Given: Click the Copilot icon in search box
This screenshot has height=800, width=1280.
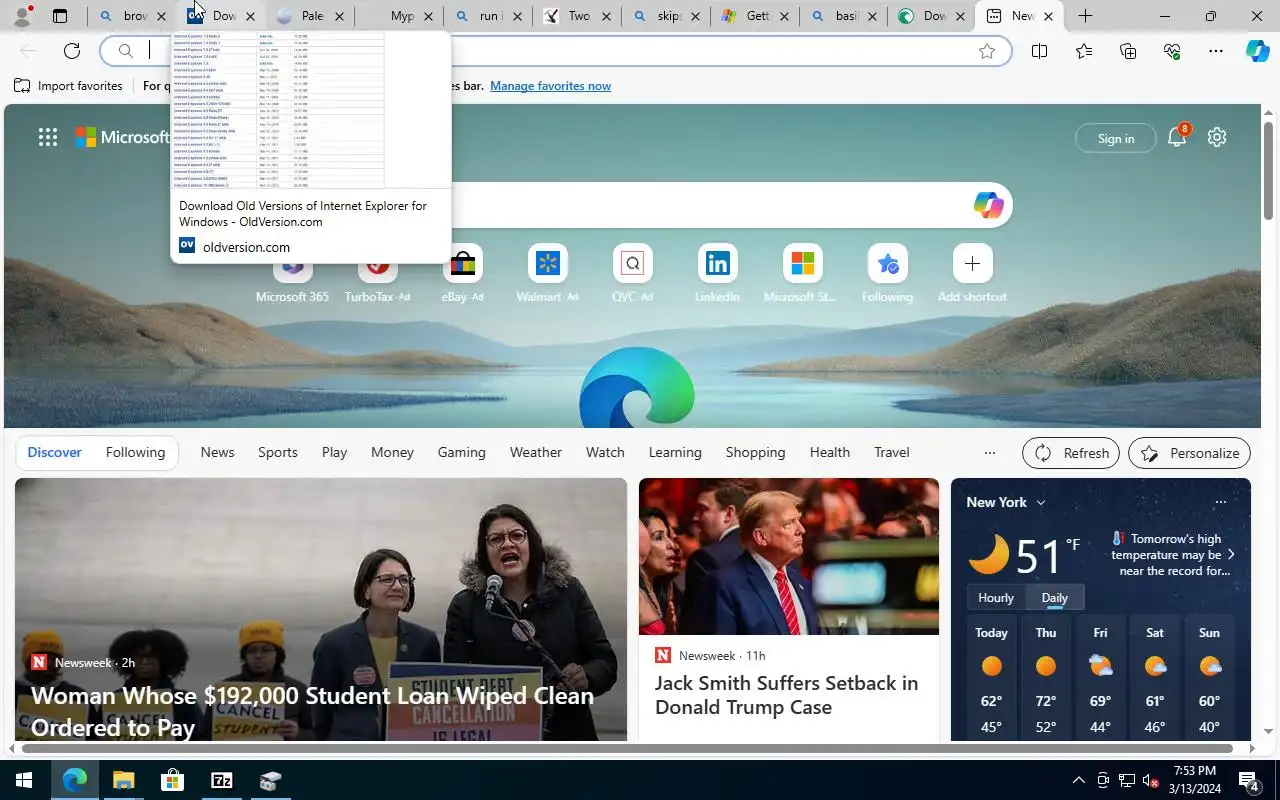Looking at the screenshot, I should [x=989, y=205].
